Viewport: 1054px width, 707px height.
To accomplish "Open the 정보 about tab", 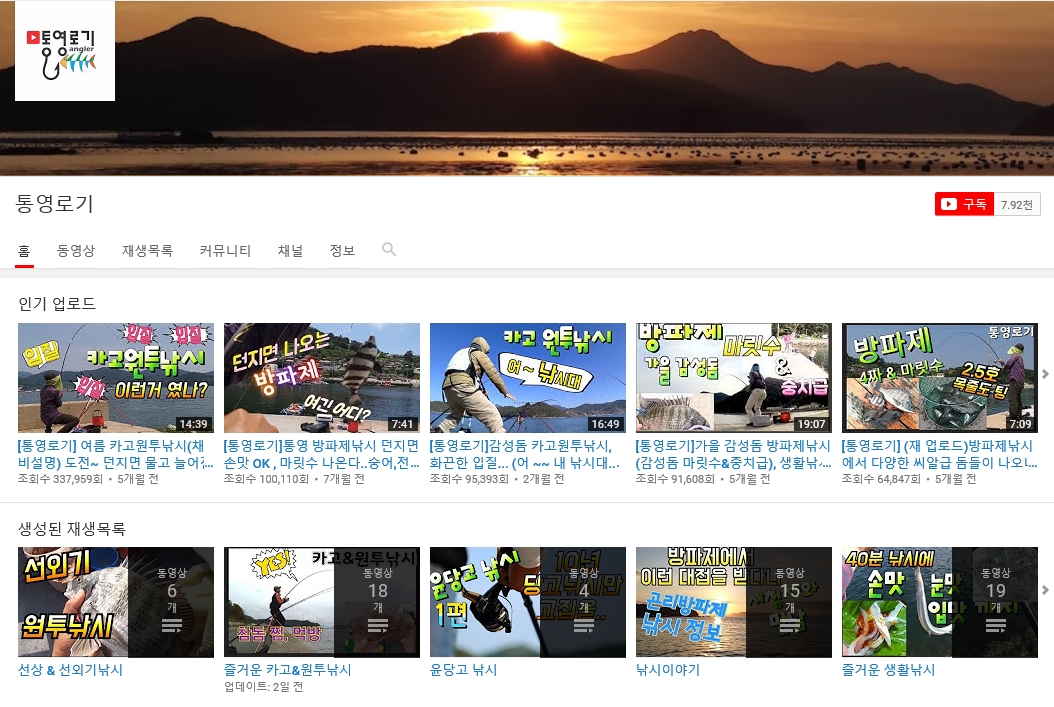I will pos(342,251).
